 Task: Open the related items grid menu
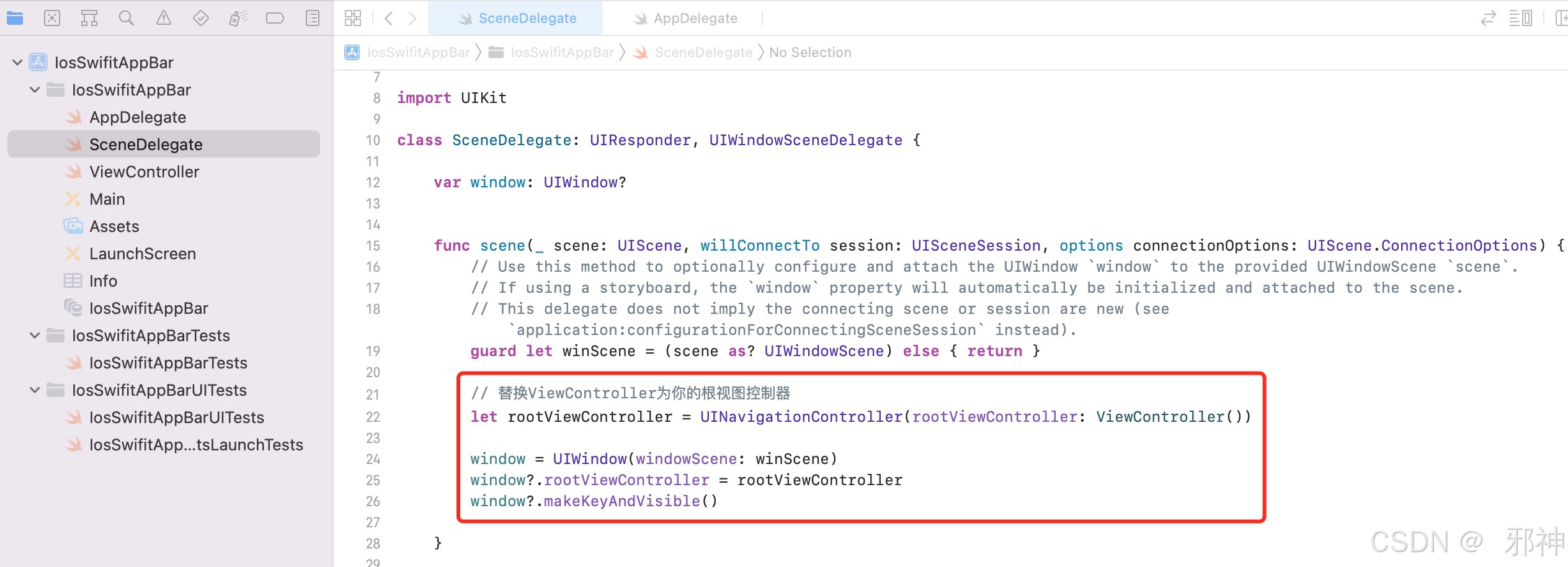(x=353, y=18)
